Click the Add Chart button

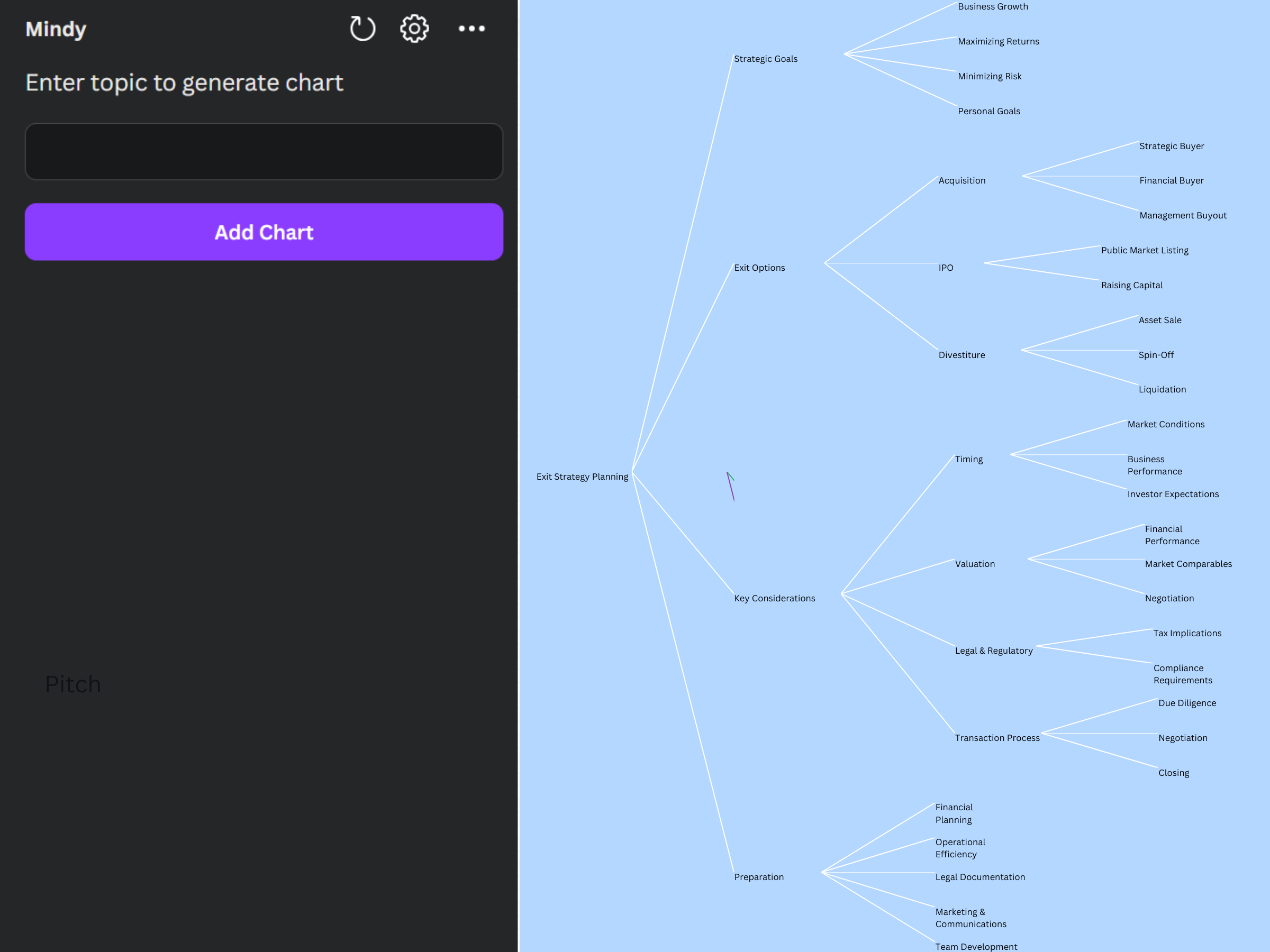[264, 232]
